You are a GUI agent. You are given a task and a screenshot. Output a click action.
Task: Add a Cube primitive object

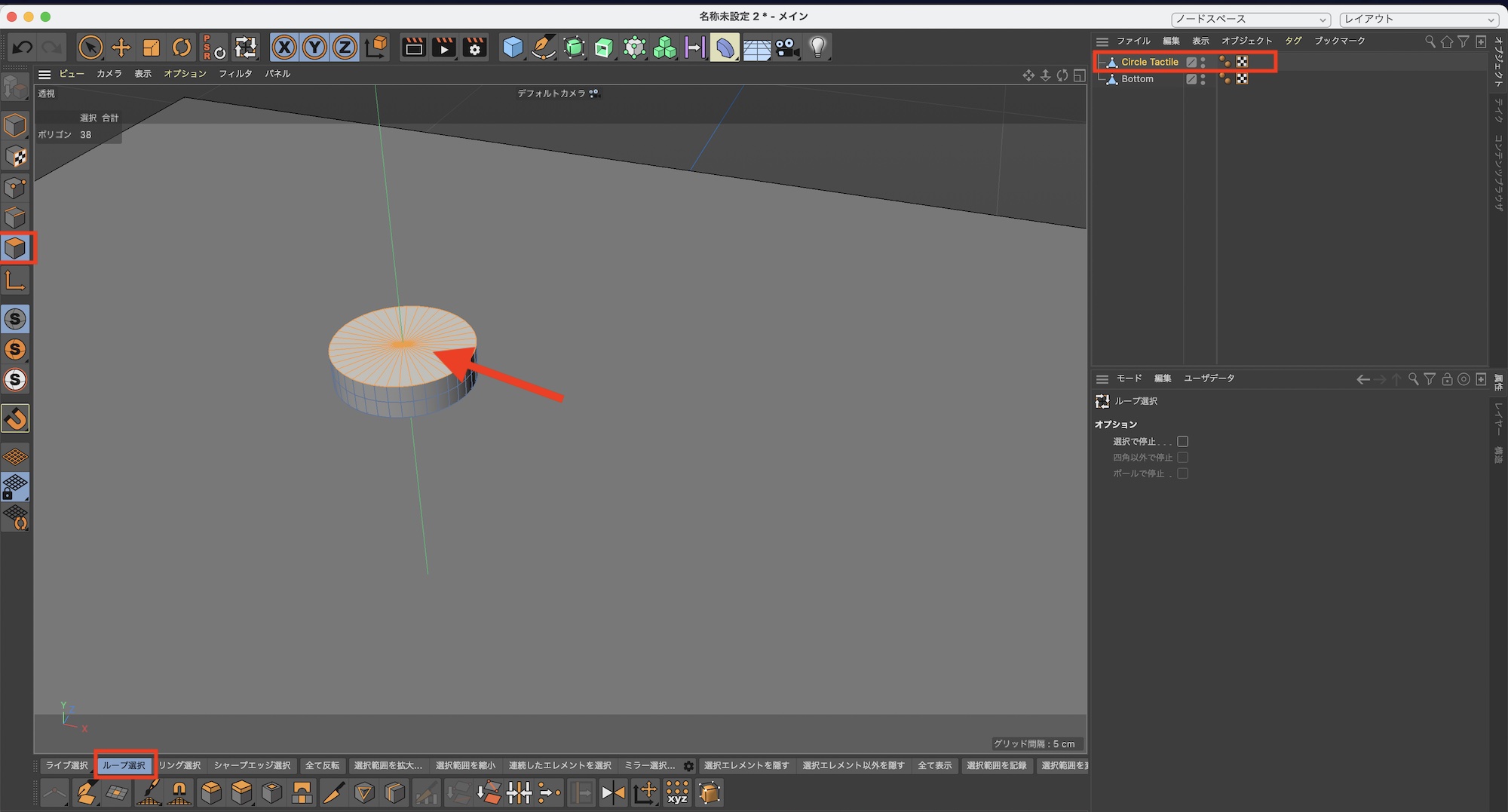point(513,47)
